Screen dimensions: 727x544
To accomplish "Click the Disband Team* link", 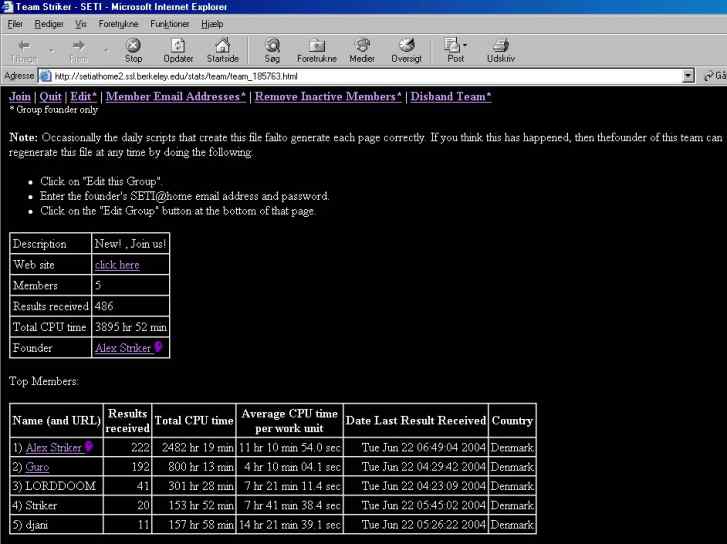I will pos(451,96).
